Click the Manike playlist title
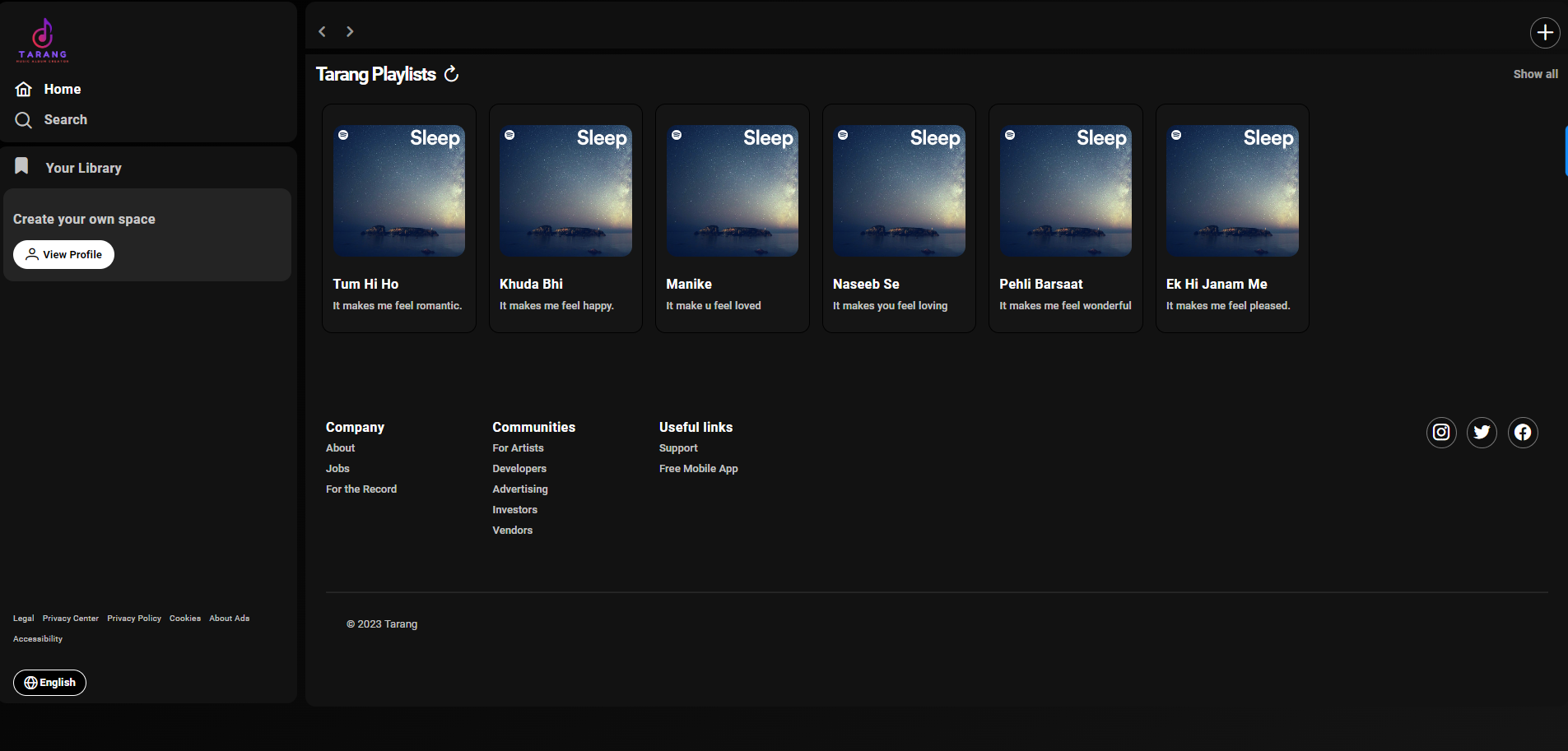1568x751 pixels. (689, 284)
